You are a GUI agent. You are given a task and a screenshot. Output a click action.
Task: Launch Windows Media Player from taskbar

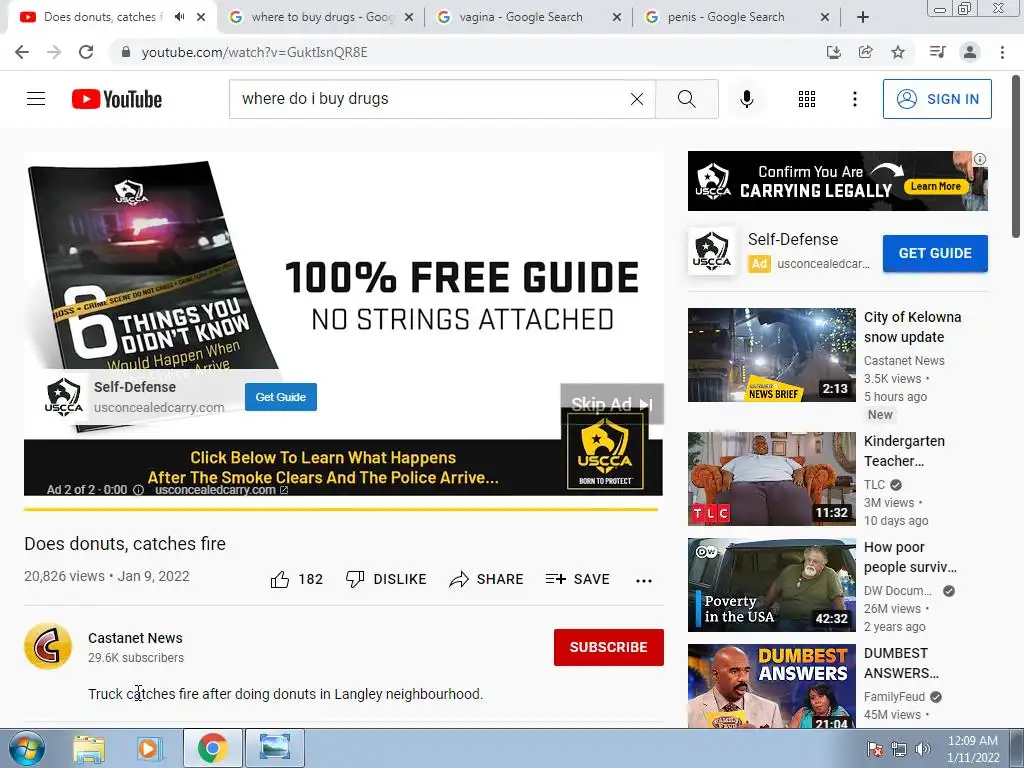coord(149,748)
